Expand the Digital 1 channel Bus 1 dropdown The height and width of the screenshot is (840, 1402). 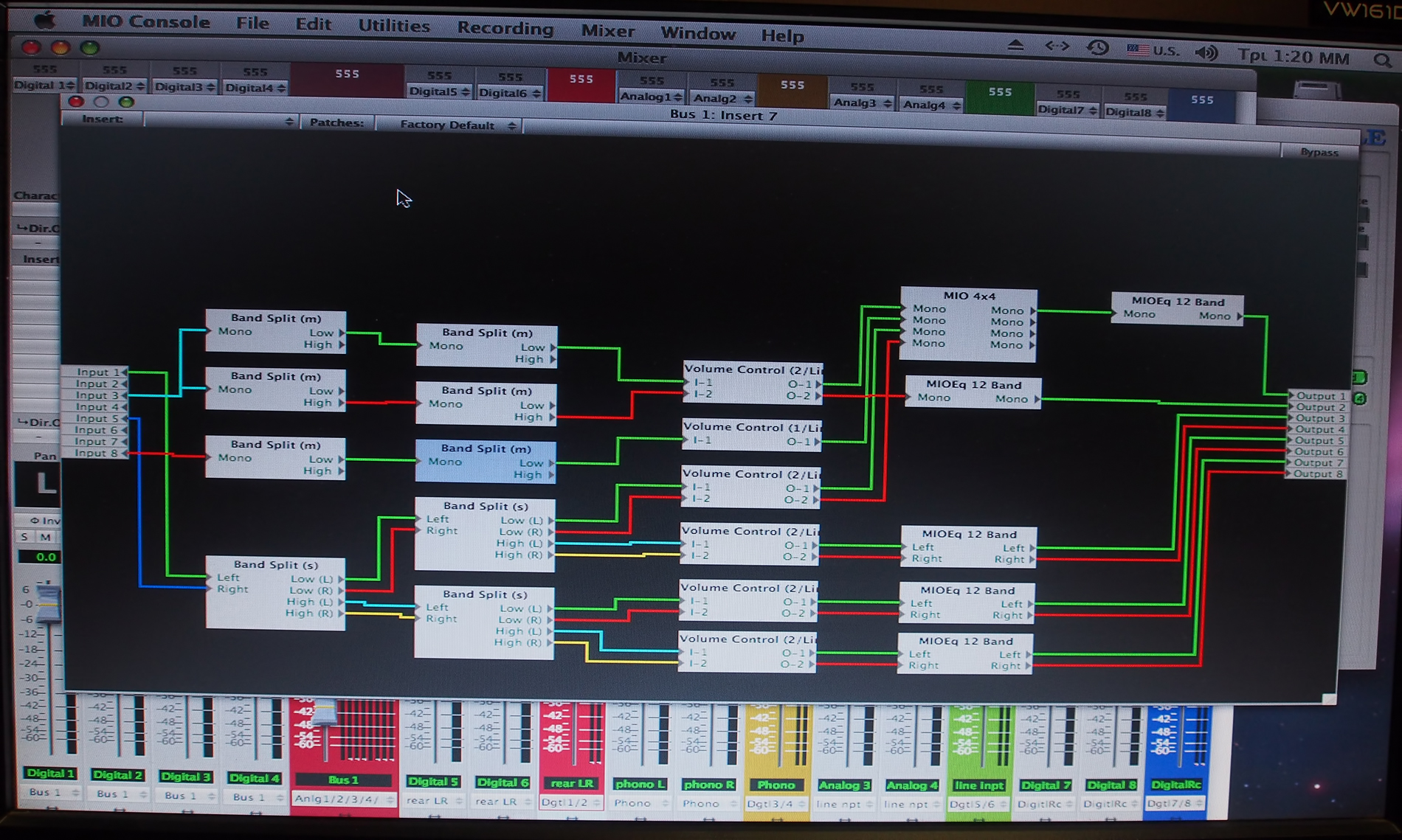(x=52, y=792)
